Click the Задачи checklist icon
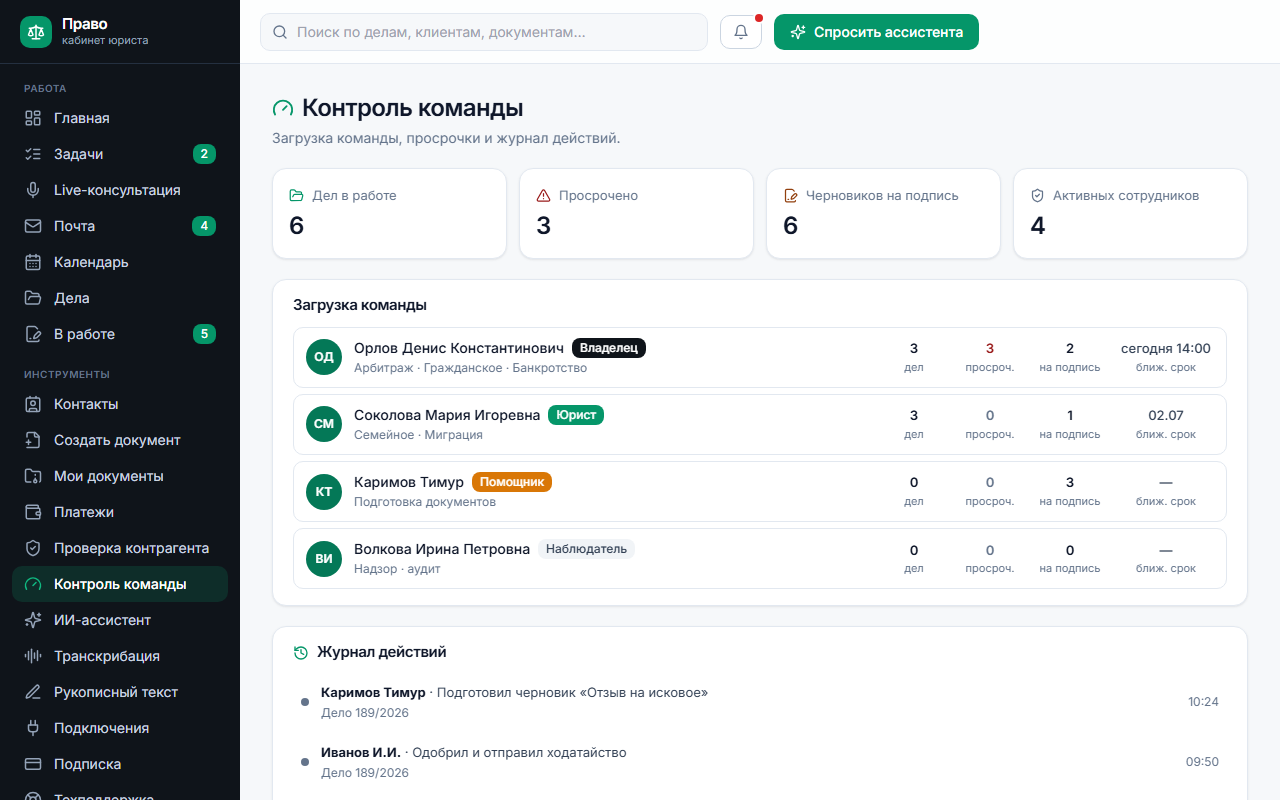This screenshot has width=1280, height=800. [33, 154]
